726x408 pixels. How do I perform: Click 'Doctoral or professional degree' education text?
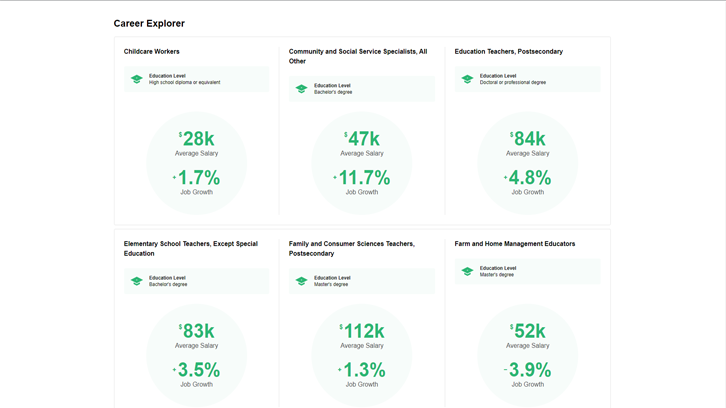click(x=513, y=82)
